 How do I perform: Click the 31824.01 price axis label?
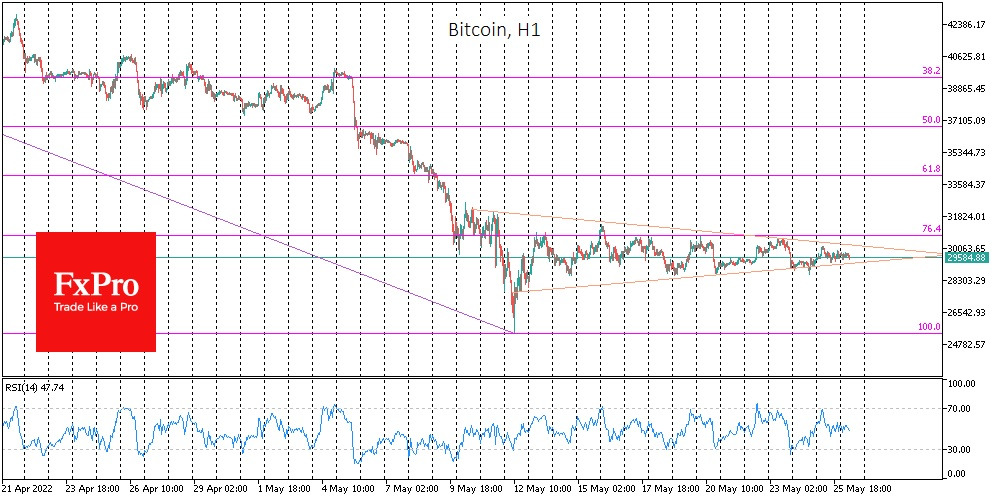pos(967,216)
